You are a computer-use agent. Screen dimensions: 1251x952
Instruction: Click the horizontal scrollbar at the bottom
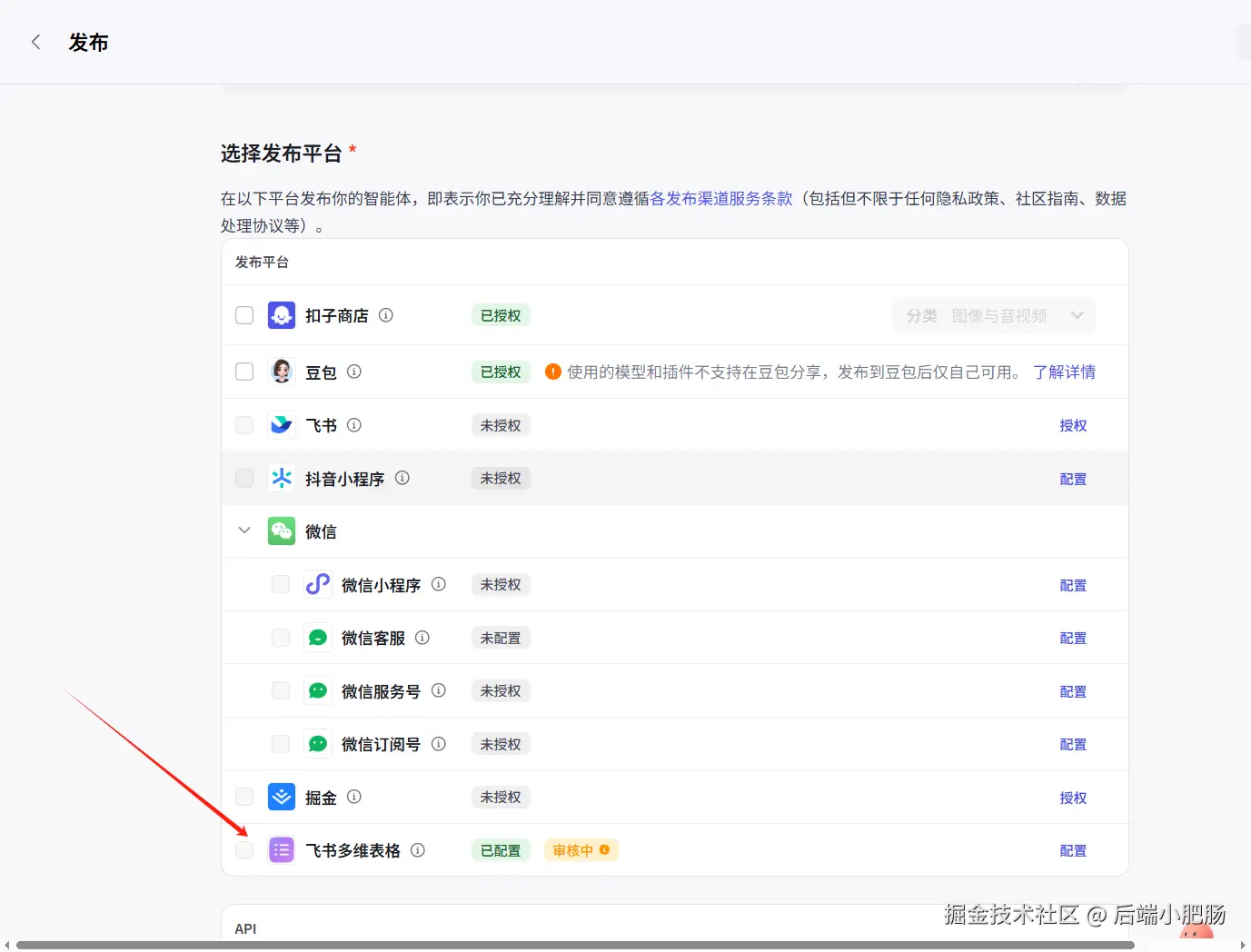(575, 946)
